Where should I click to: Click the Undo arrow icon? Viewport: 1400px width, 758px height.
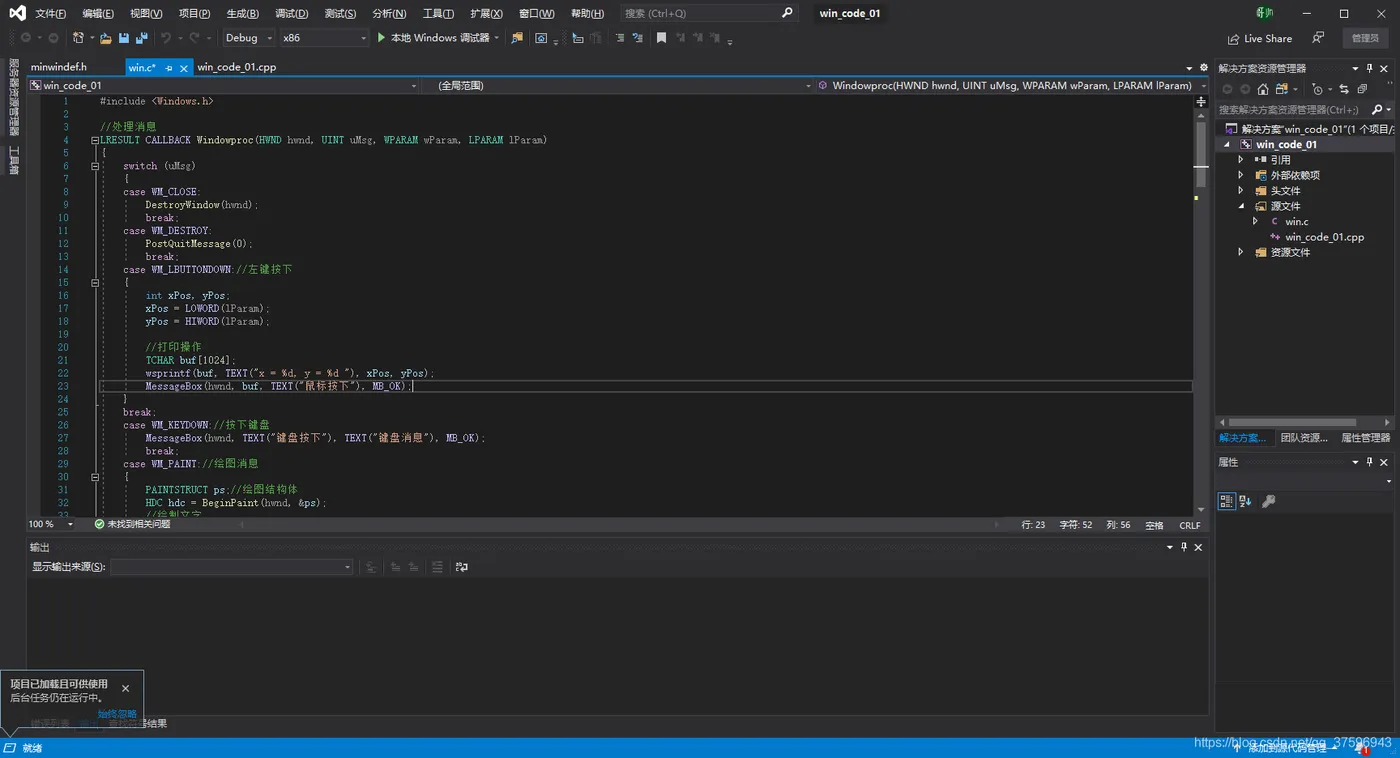[166, 38]
